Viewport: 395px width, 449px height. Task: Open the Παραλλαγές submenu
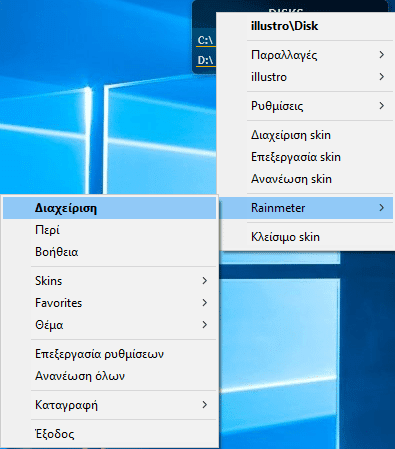(305, 55)
